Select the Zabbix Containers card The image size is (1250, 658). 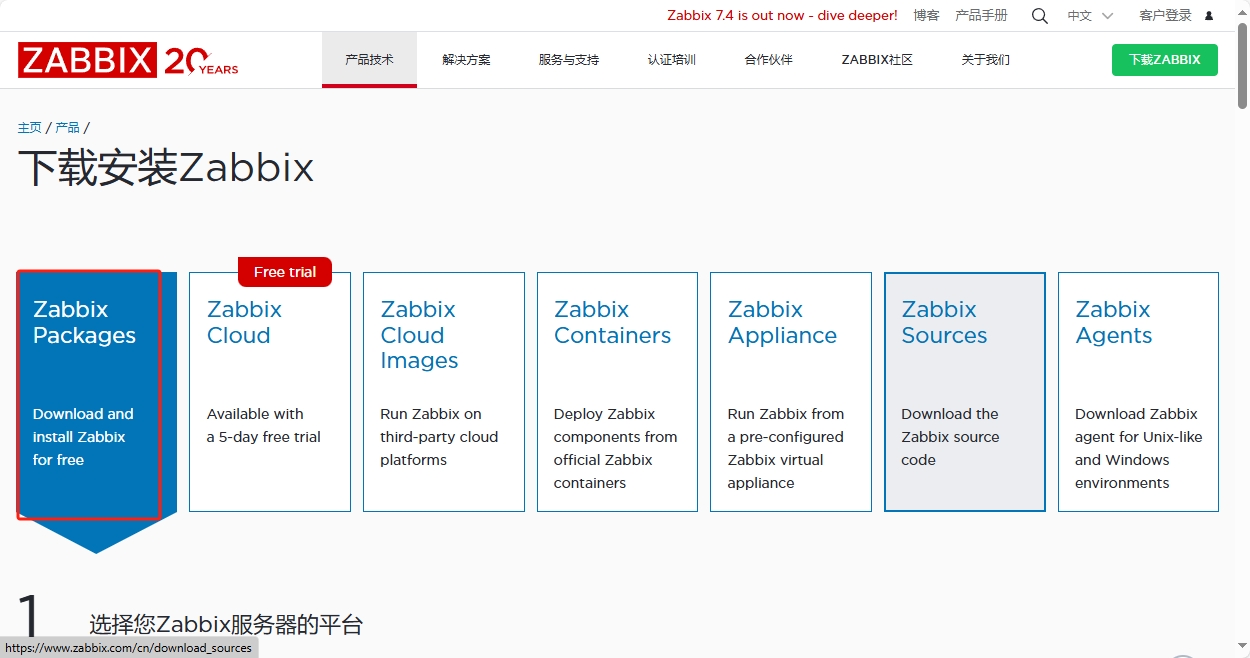click(617, 392)
